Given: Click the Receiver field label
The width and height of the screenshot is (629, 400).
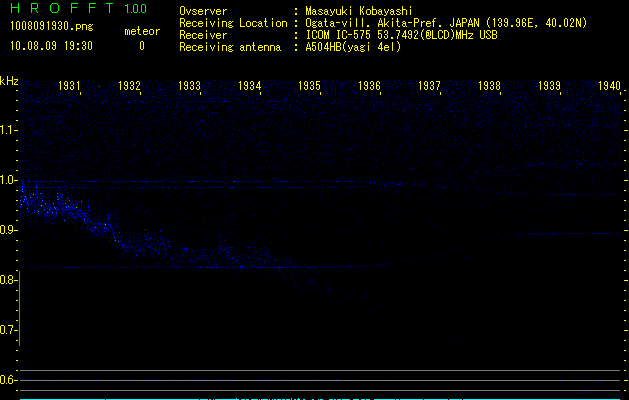Looking at the screenshot, I should click(203, 35).
